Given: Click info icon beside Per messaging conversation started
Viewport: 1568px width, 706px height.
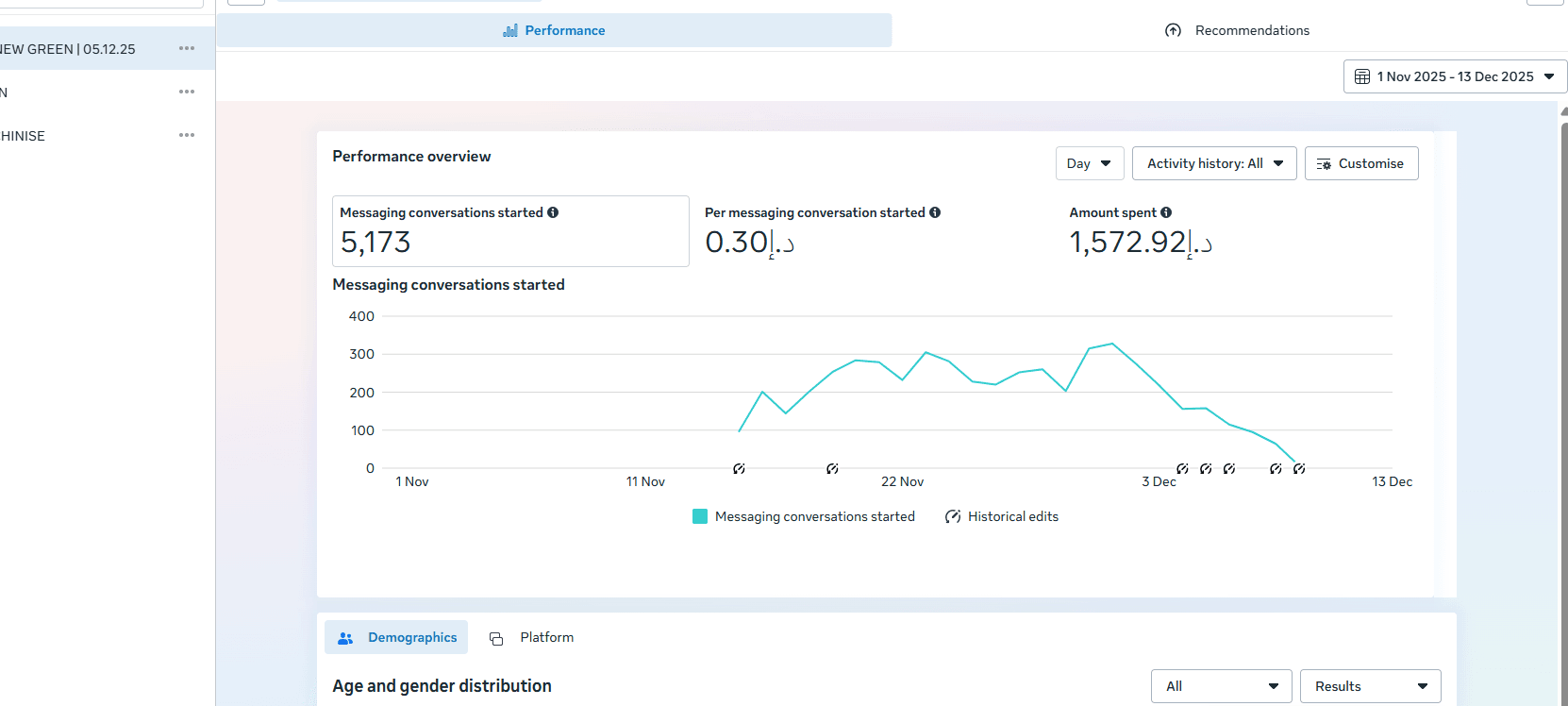Looking at the screenshot, I should (x=935, y=212).
